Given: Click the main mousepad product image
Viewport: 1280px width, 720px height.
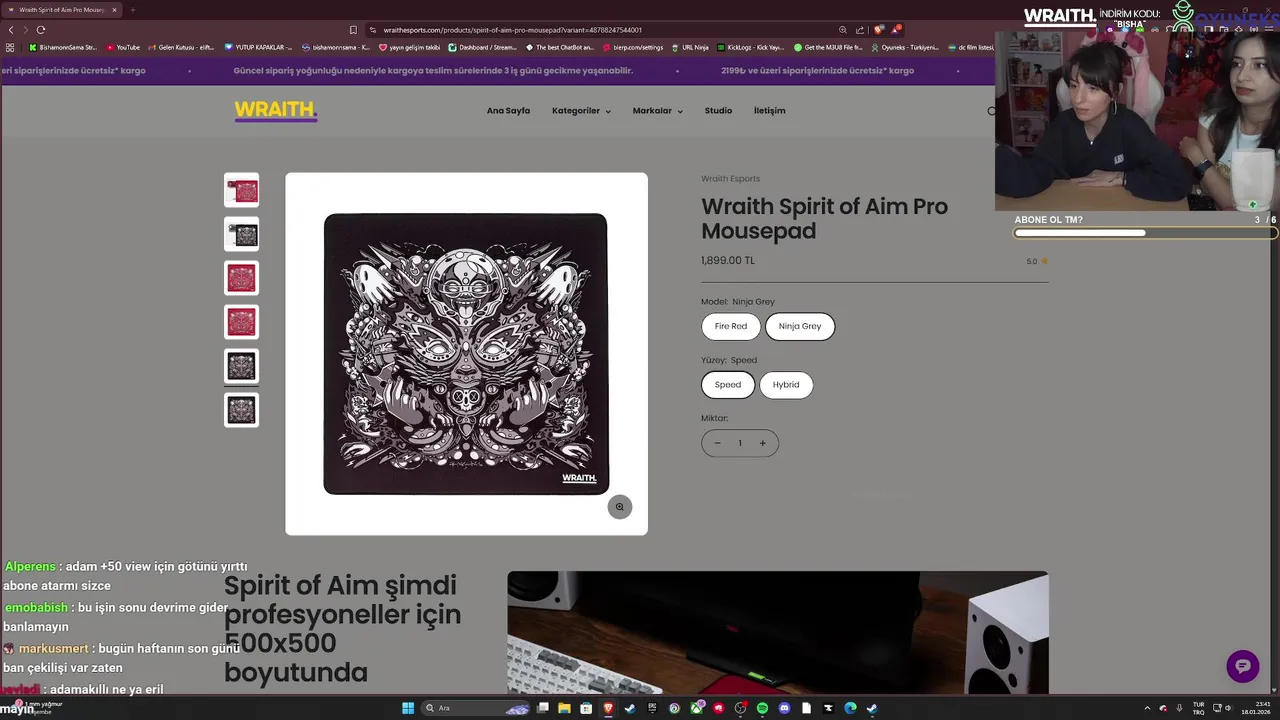Looking at the screenshot, I should click(x=466, y=354).
